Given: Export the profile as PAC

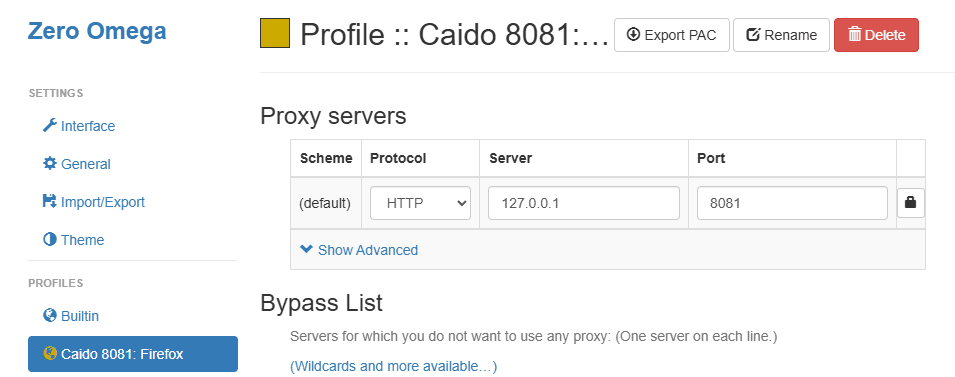Looking at the screenshot, I should 672,35.
